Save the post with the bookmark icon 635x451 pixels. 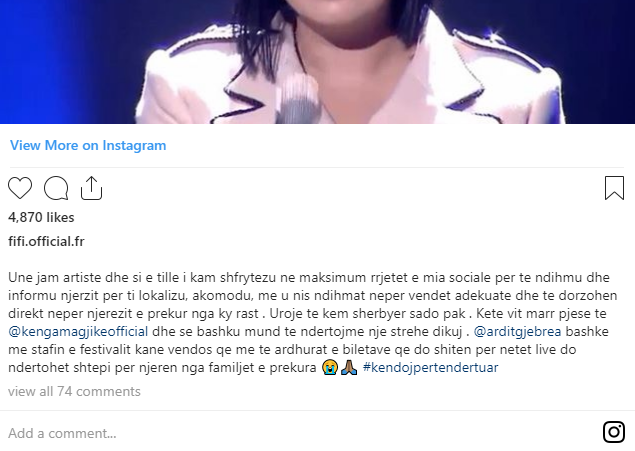pos(614,188)
